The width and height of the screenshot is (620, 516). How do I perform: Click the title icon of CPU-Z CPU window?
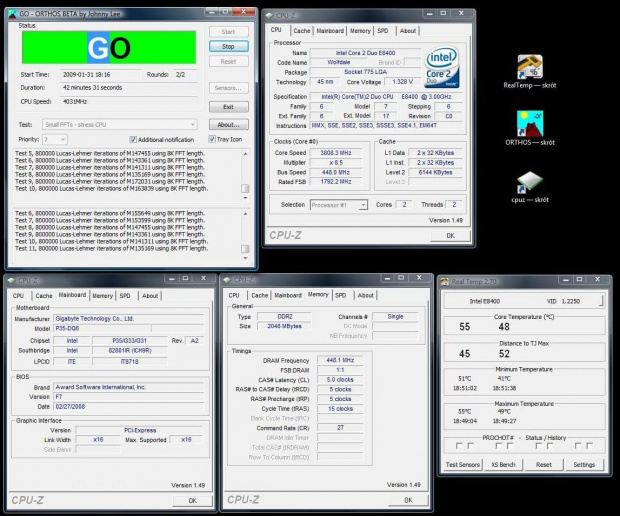[x=269, y=15]
